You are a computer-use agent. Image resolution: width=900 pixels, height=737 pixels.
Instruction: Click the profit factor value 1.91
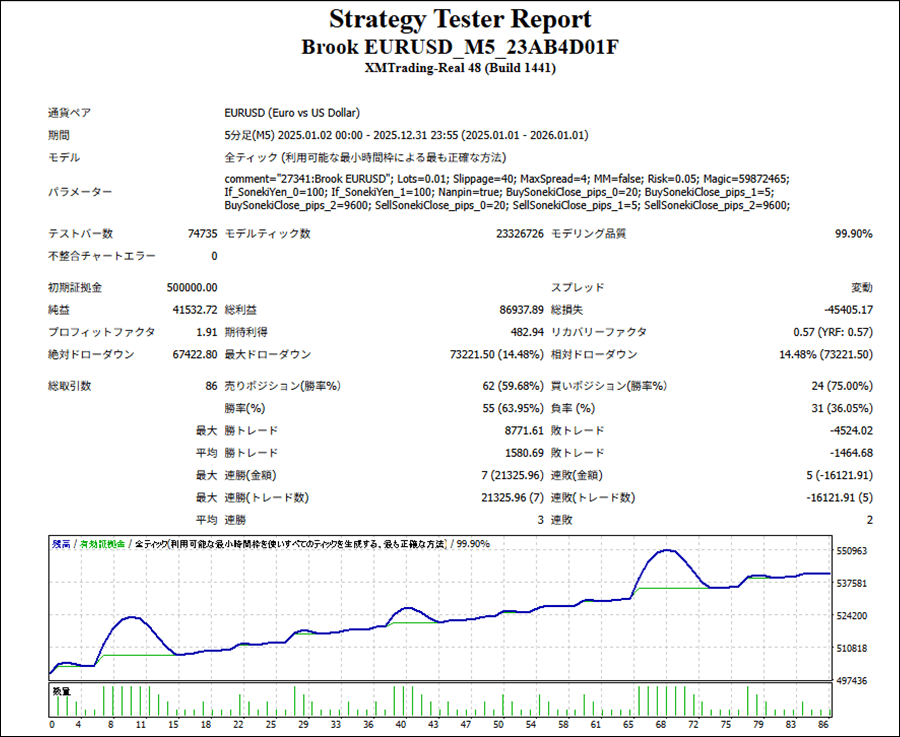[206, 332]
